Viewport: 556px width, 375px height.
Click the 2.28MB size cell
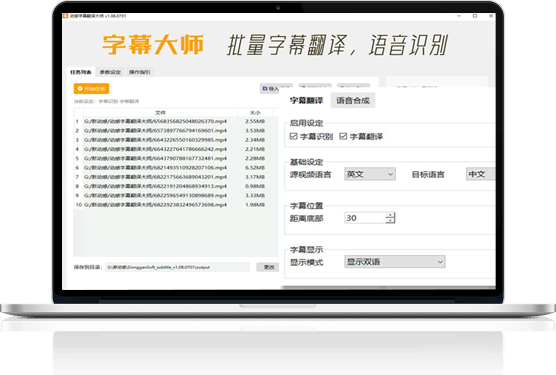pos(255,158)
